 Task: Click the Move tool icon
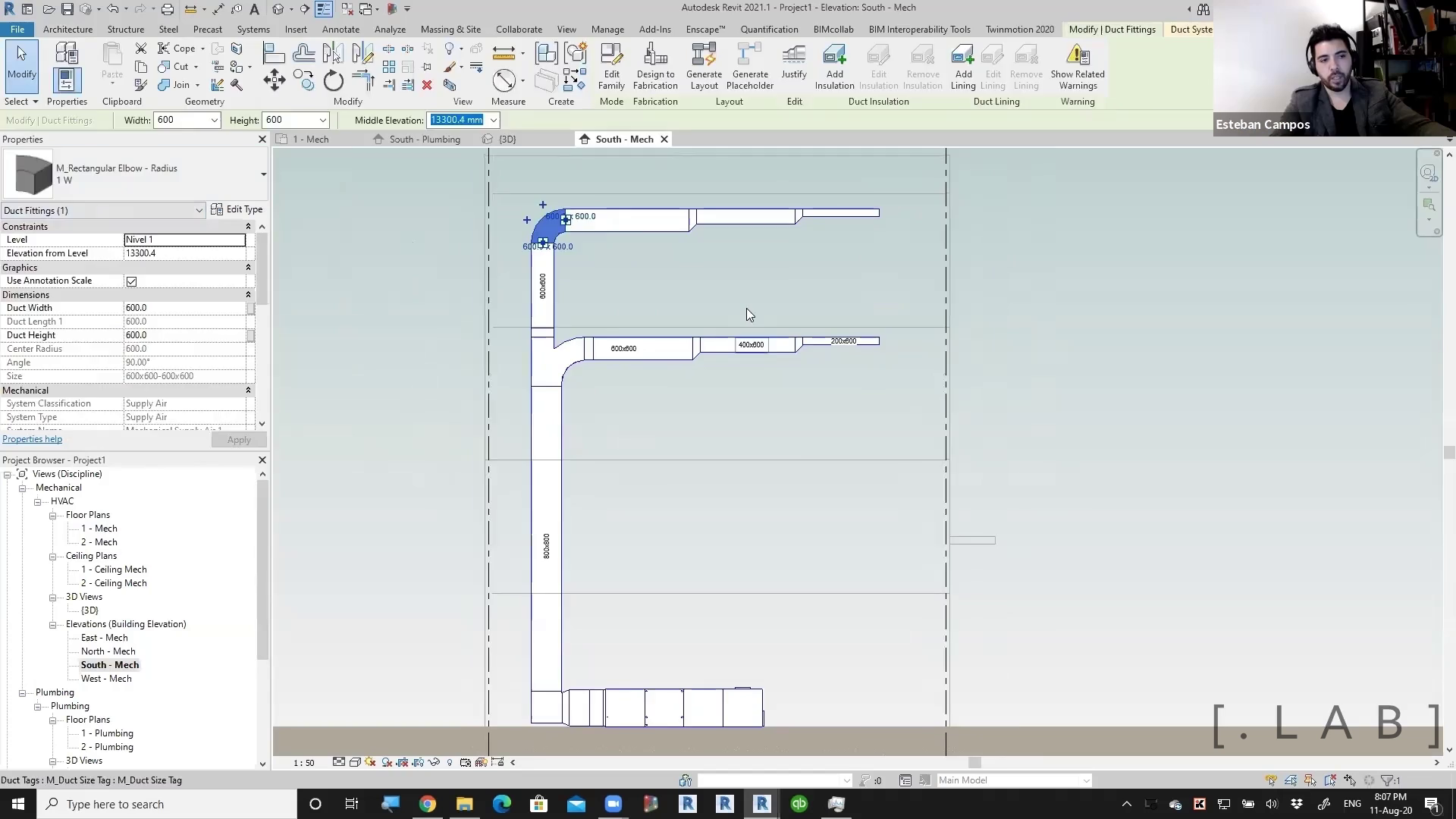[x=274, y=80]
